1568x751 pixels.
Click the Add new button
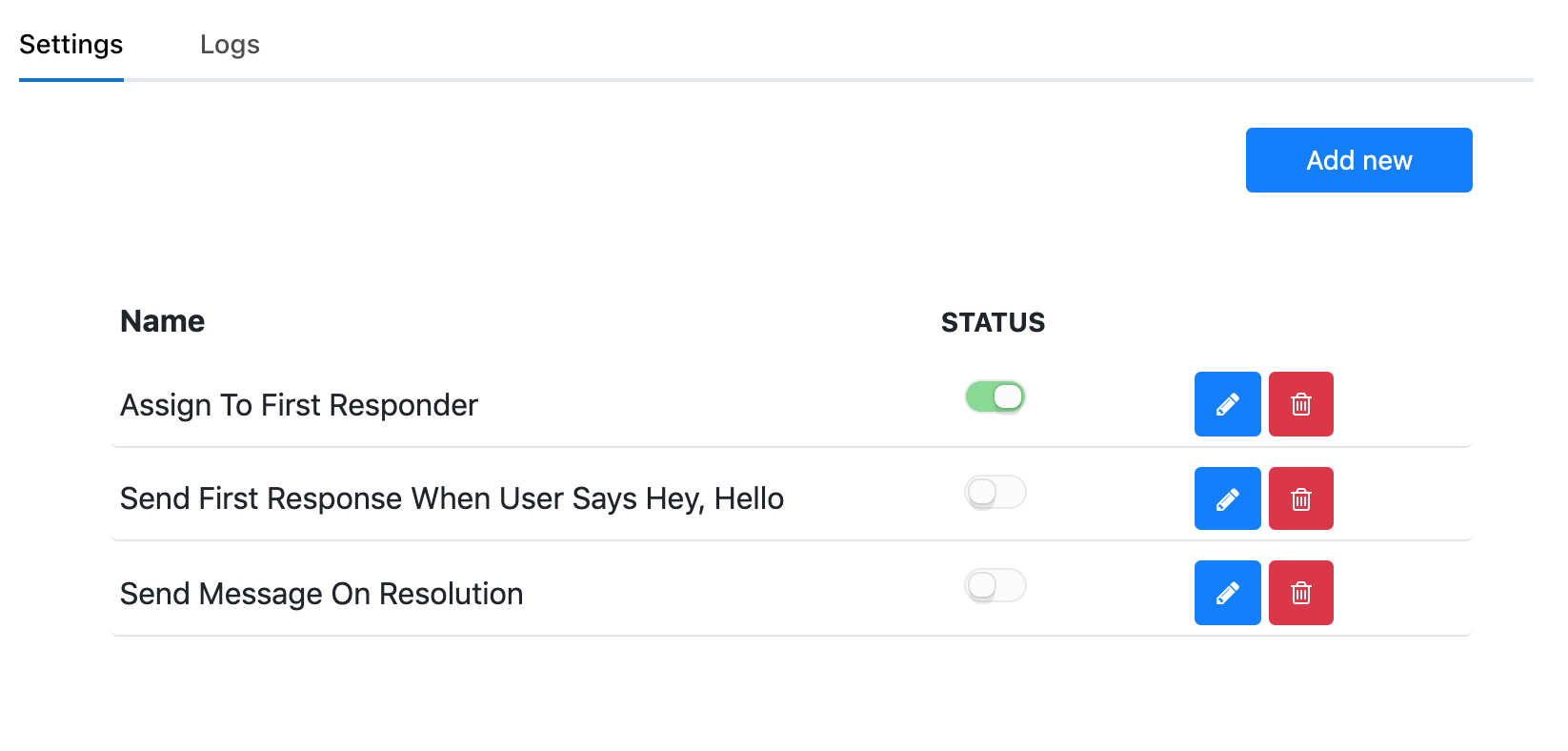pyautogui.click(x=1358, y=160)
